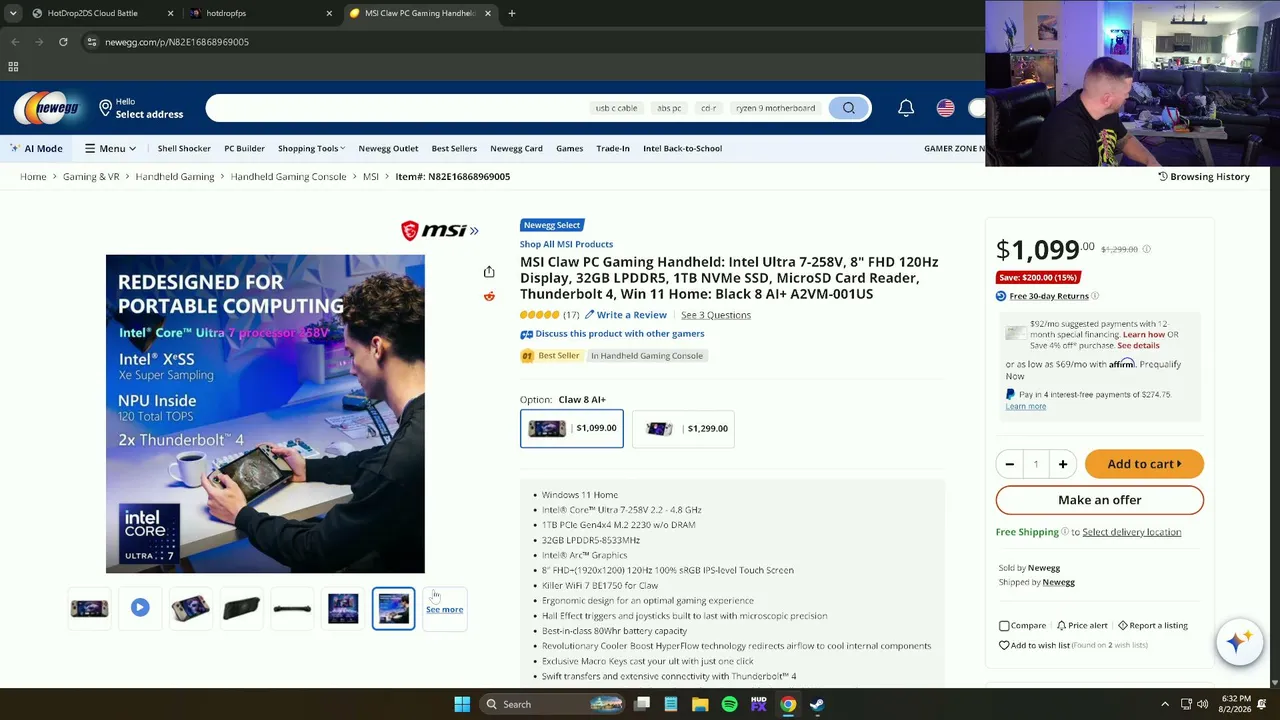1280x720 pixels.
Task: Open Intel Back-to-School menu item
Action: coord(682,148)
